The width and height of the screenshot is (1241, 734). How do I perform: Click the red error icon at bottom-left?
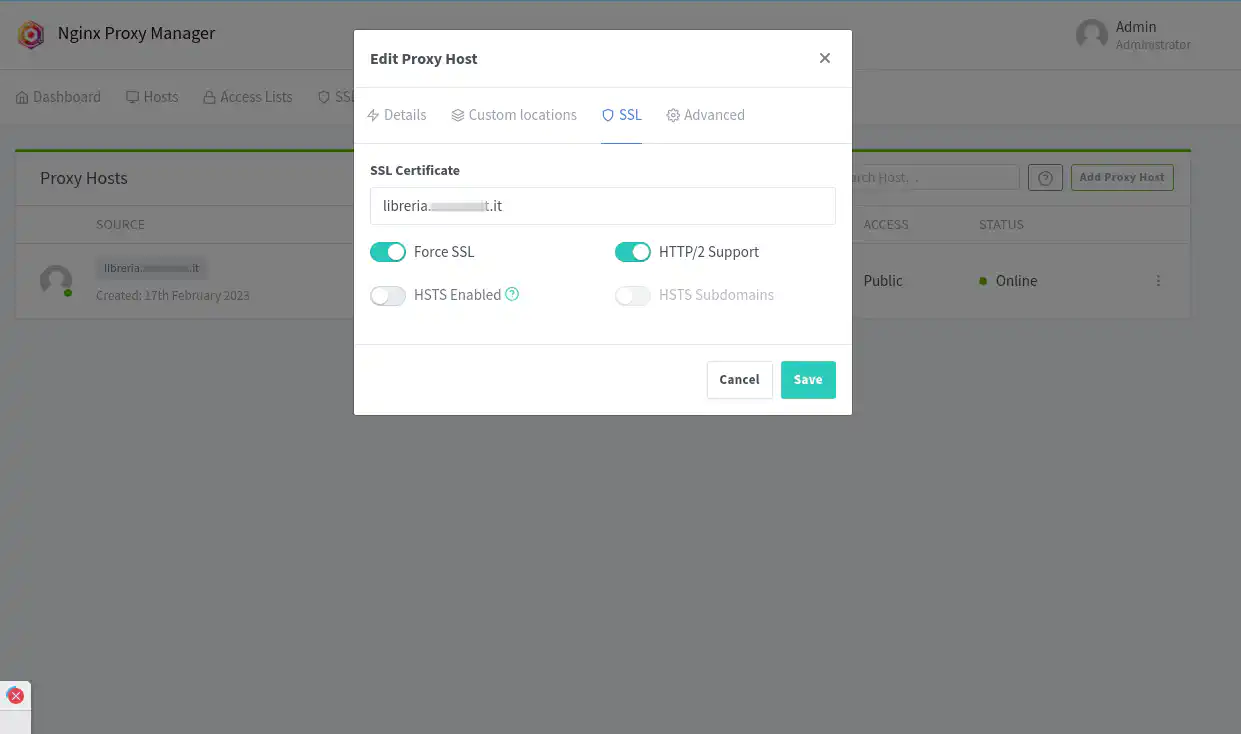tap(15, 695)
